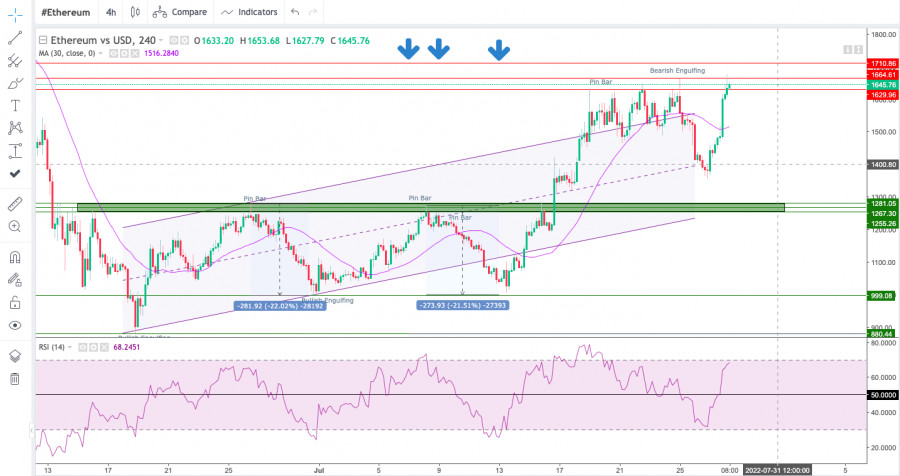The height and width of the screenshot is (476, 900).
Task: Remove the RSI indicator with X
Action: (104, 347)
